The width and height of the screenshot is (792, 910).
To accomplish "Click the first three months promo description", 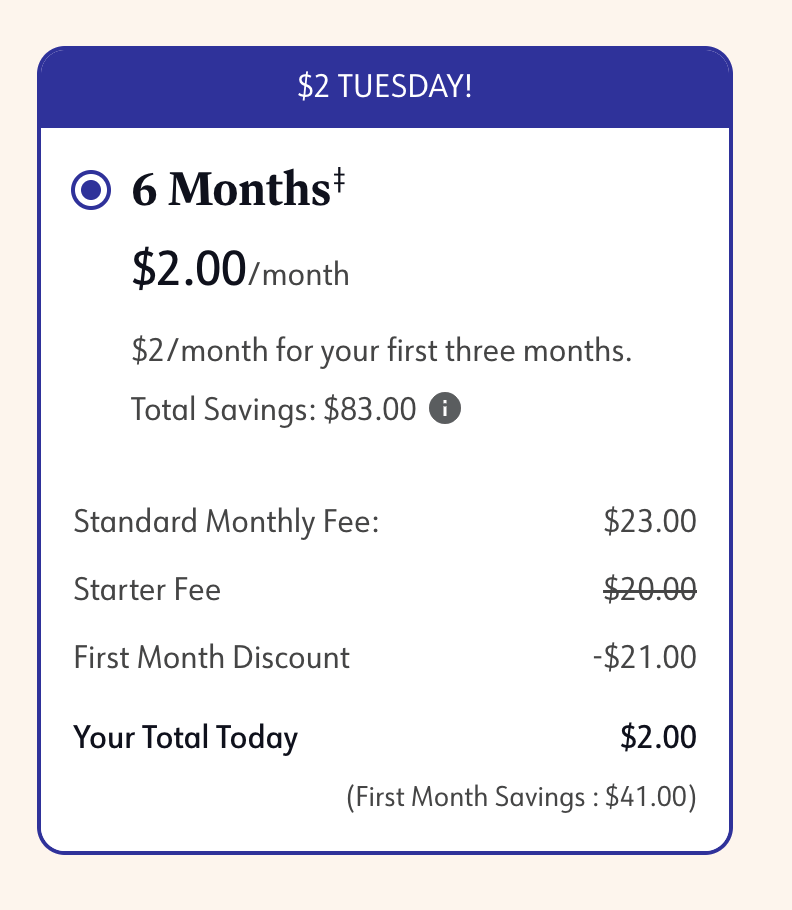I will pos(382,352).
